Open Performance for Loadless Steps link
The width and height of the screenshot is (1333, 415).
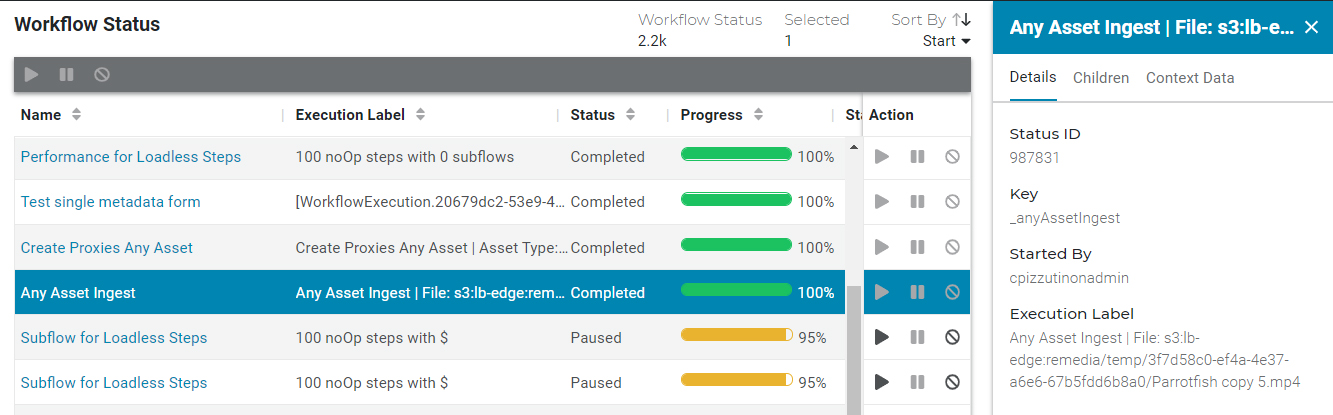131,157
